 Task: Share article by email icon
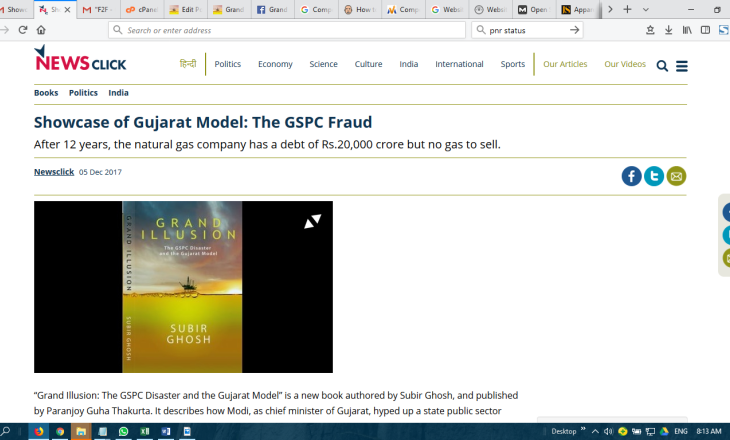point(676,176)
